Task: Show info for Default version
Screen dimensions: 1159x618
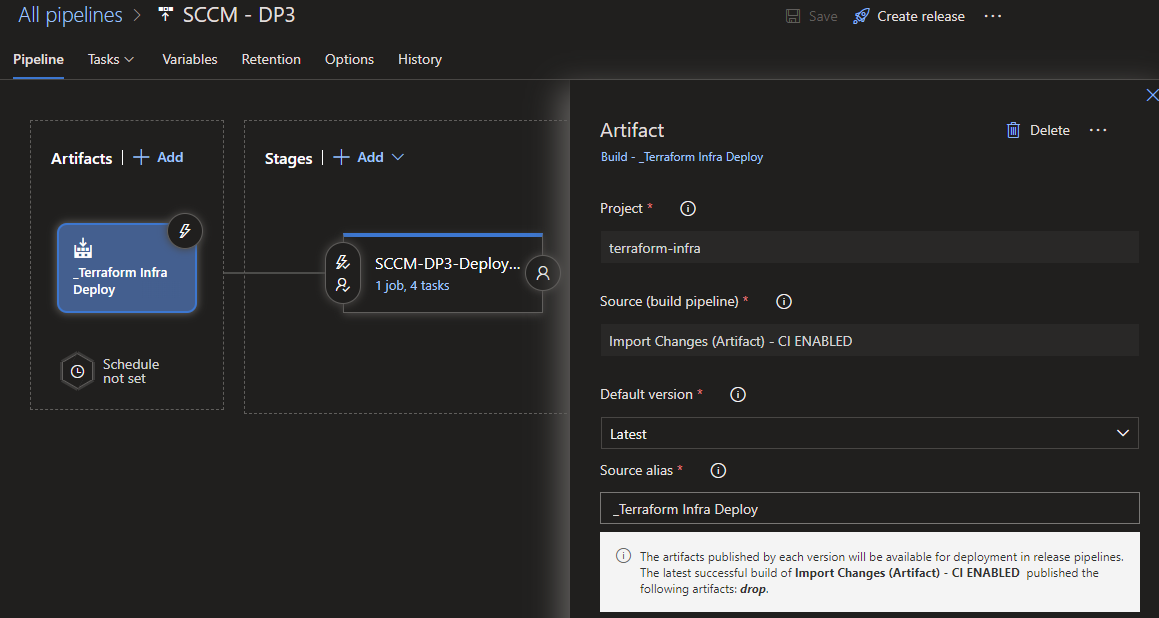Action: pyautogui.click(x=738, y=395)
